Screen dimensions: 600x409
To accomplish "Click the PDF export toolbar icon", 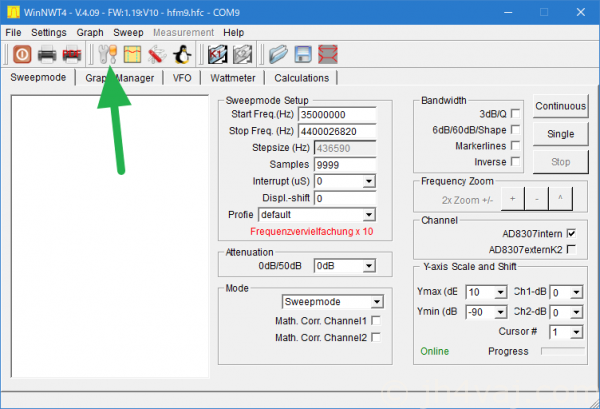I will (72, 54).
